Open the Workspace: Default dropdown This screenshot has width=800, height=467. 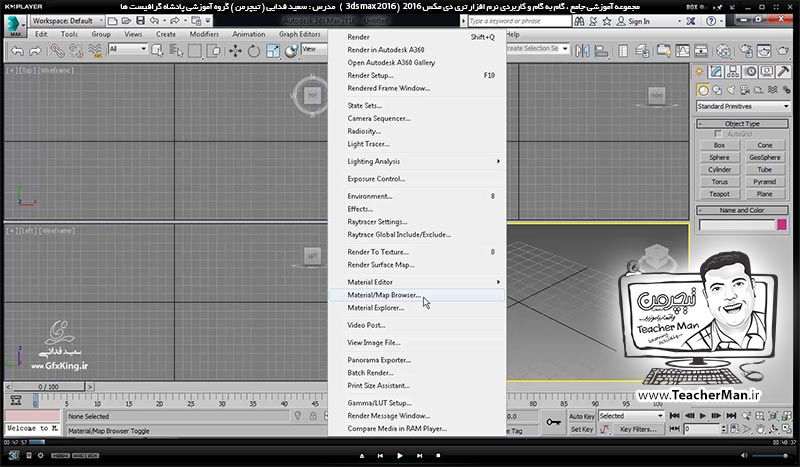coord(67,21)
